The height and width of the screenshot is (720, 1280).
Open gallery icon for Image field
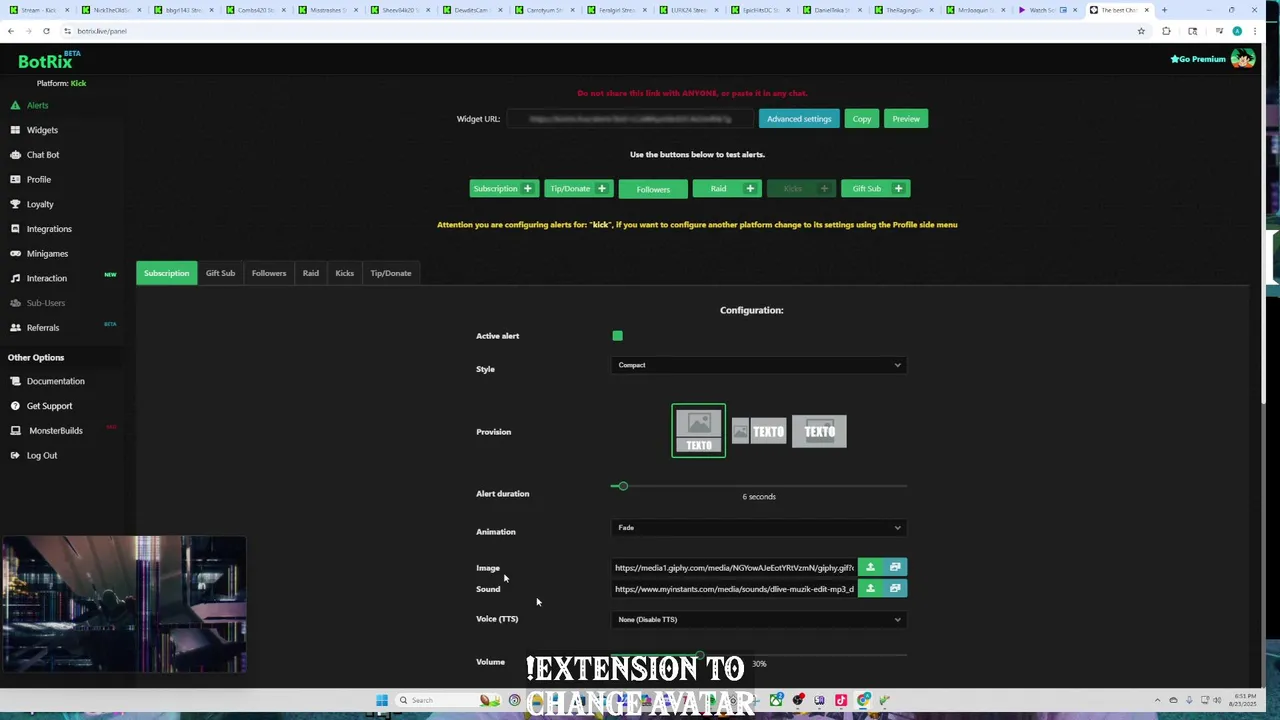895,567
